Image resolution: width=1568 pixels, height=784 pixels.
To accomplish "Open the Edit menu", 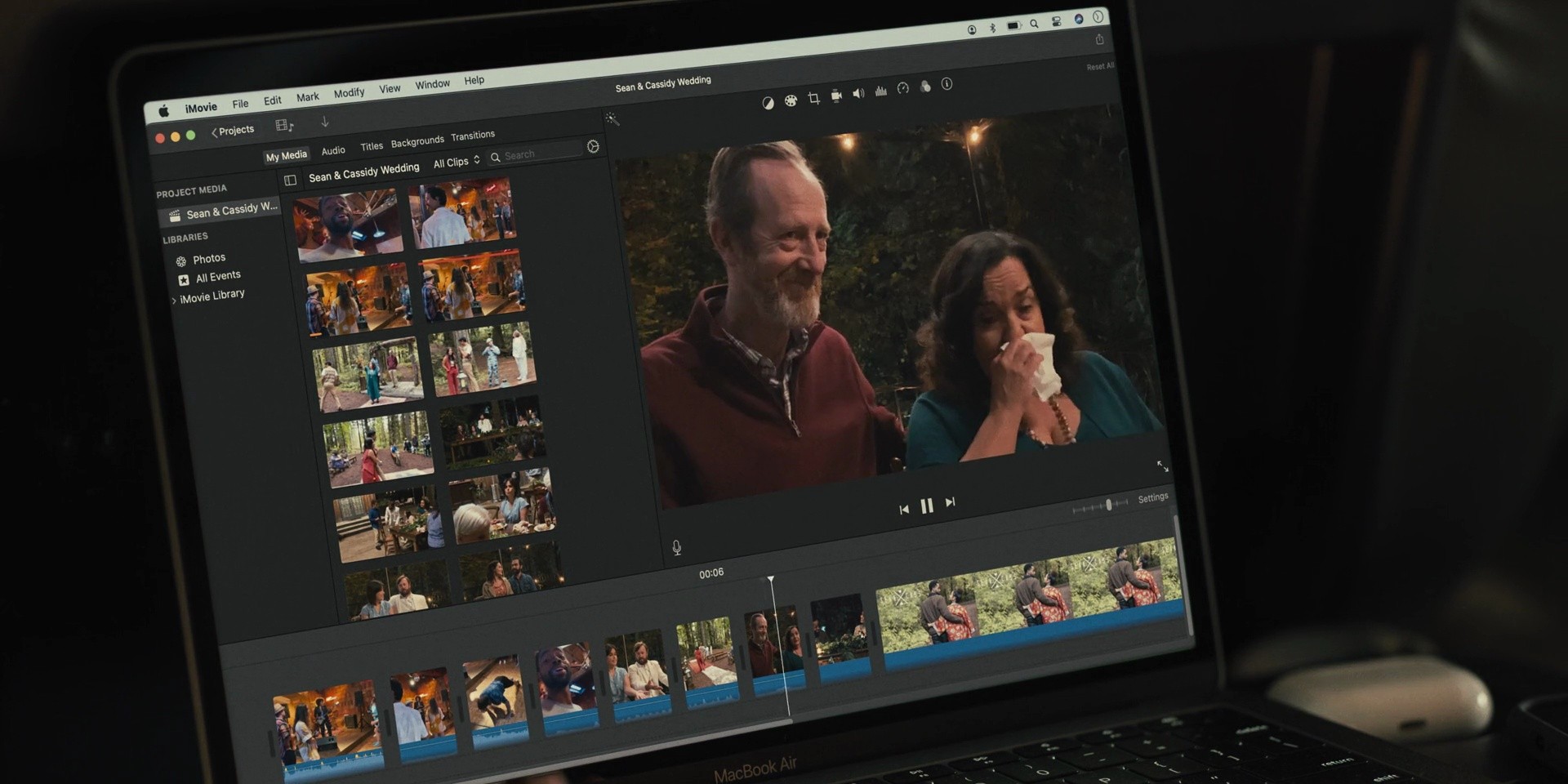I will 273,100.
